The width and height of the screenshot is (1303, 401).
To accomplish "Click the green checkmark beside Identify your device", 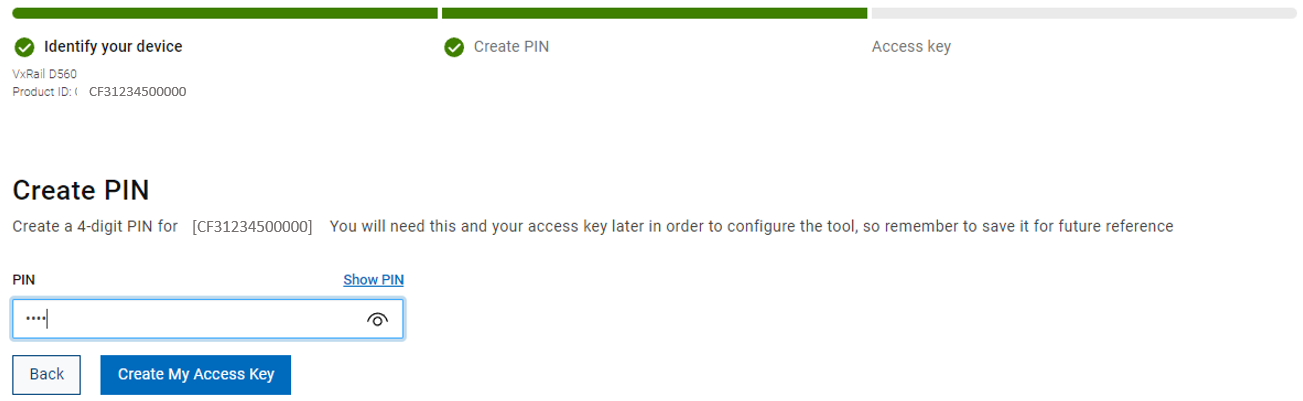I will coord(24,47).
